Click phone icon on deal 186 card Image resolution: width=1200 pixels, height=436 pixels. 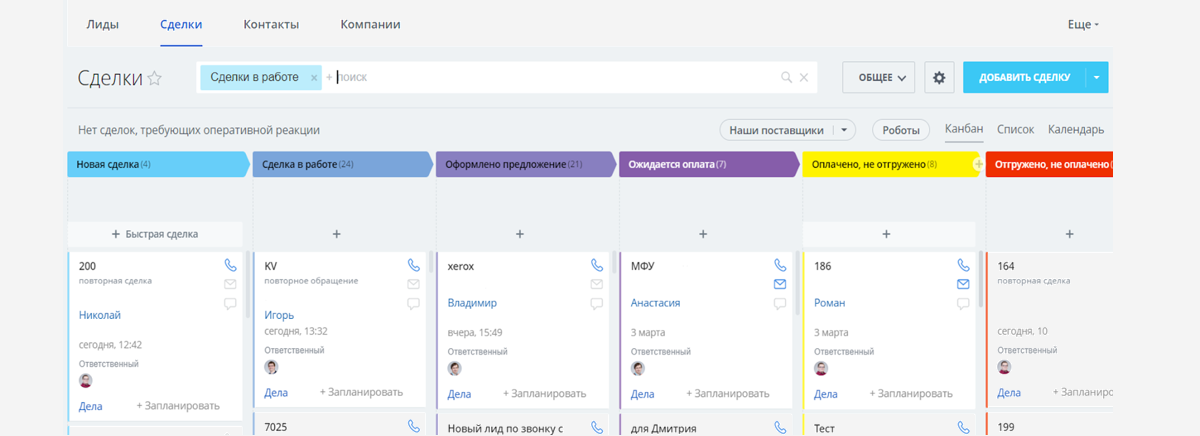tap(963, 266)
